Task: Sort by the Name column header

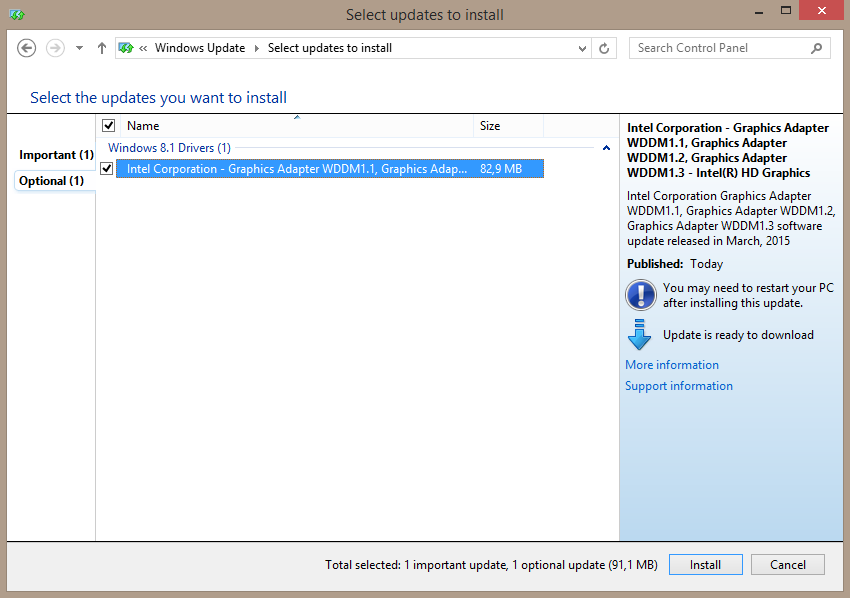Action: pos(297,126)
